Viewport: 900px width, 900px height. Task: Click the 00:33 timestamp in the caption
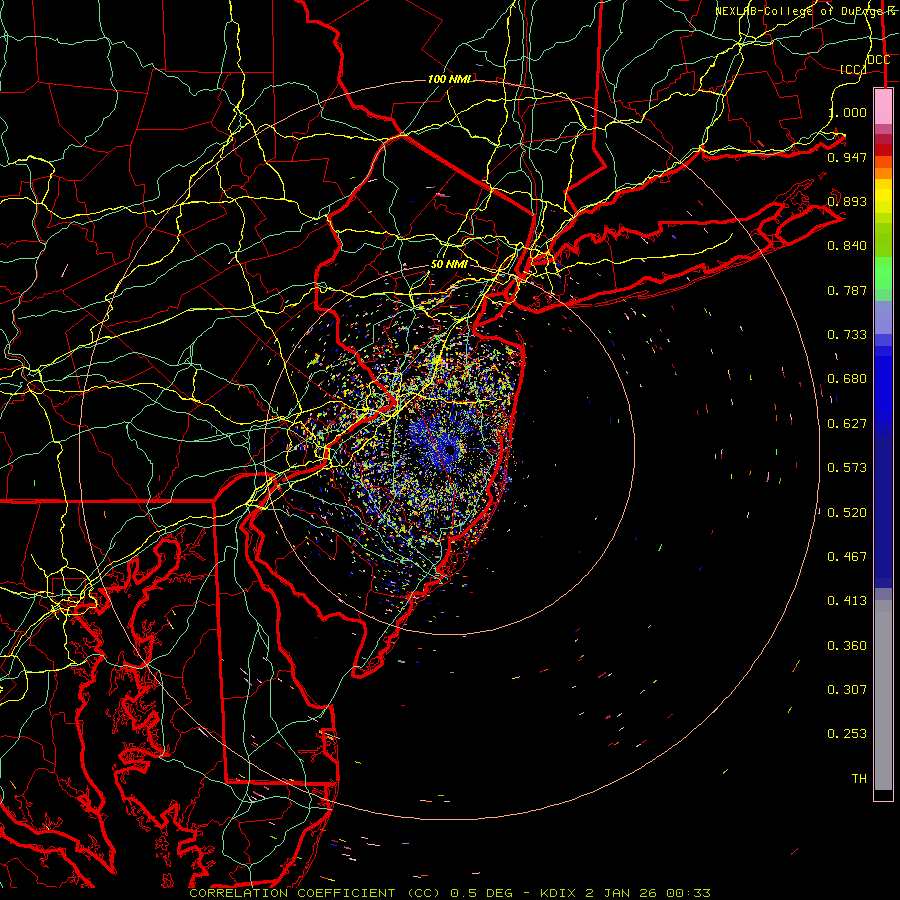tap(688, 893)
